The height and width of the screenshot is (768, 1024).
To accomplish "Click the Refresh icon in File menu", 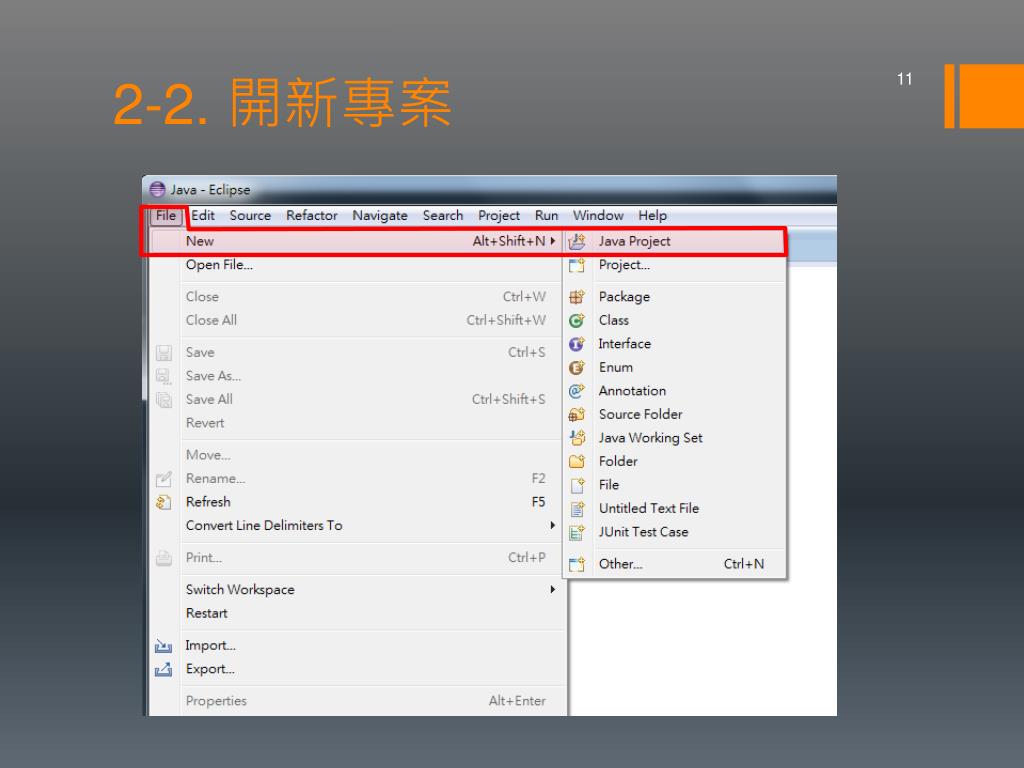I will point(163,502).
